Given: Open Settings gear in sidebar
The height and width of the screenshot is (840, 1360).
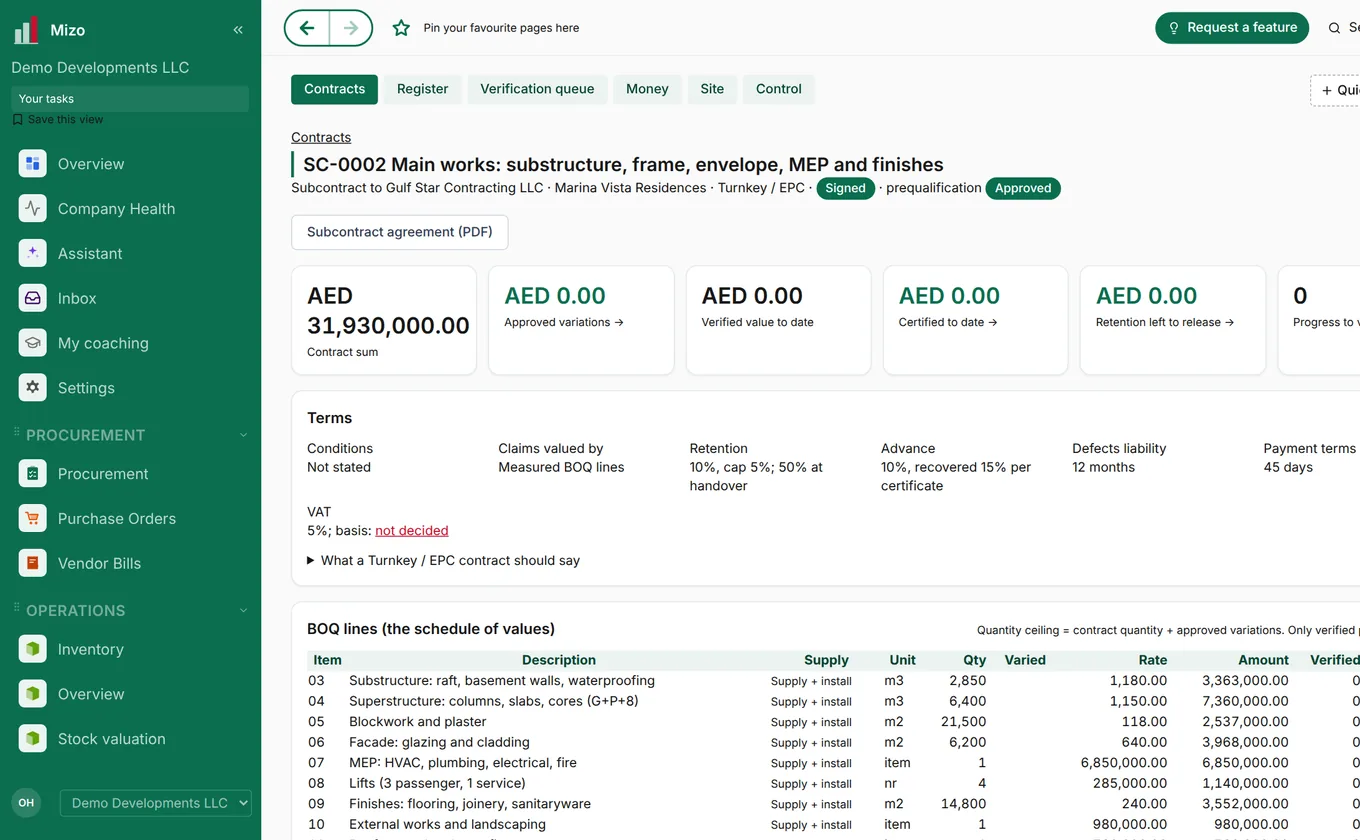Looking at the screenshot, I should [33, 388].
